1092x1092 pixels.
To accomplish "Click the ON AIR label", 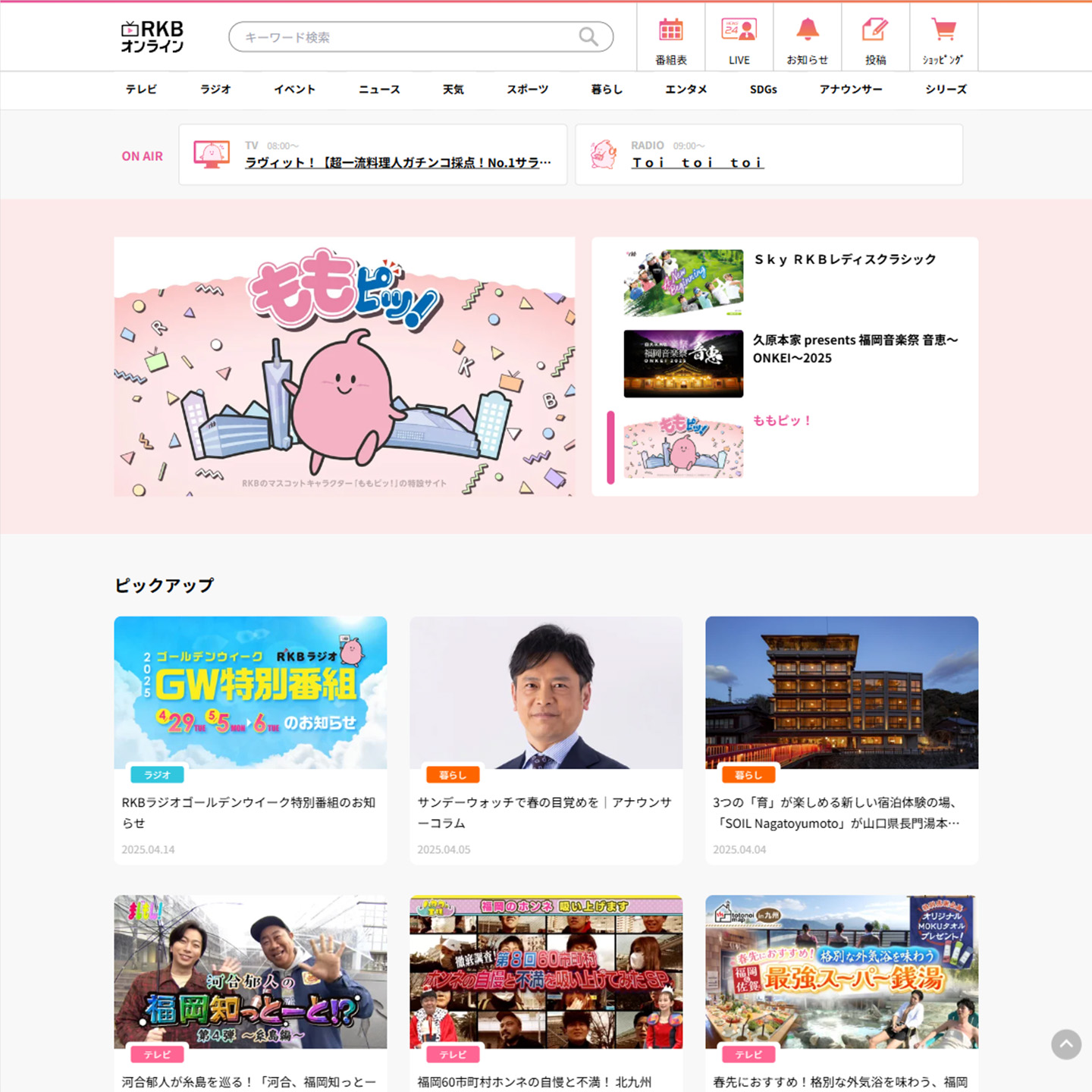I will tap(143, 156).
